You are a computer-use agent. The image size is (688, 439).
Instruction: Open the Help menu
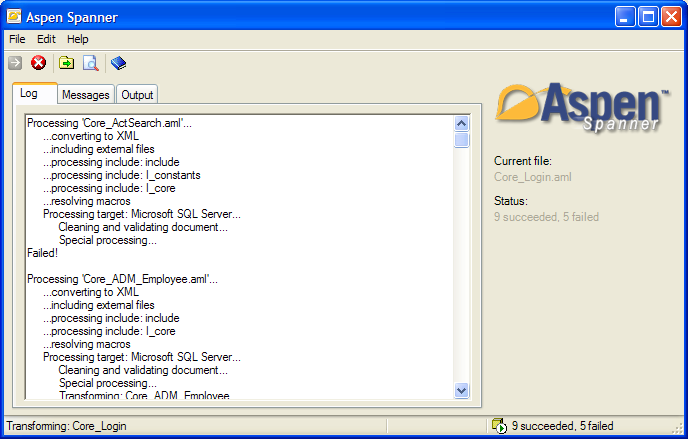point(78,39)
